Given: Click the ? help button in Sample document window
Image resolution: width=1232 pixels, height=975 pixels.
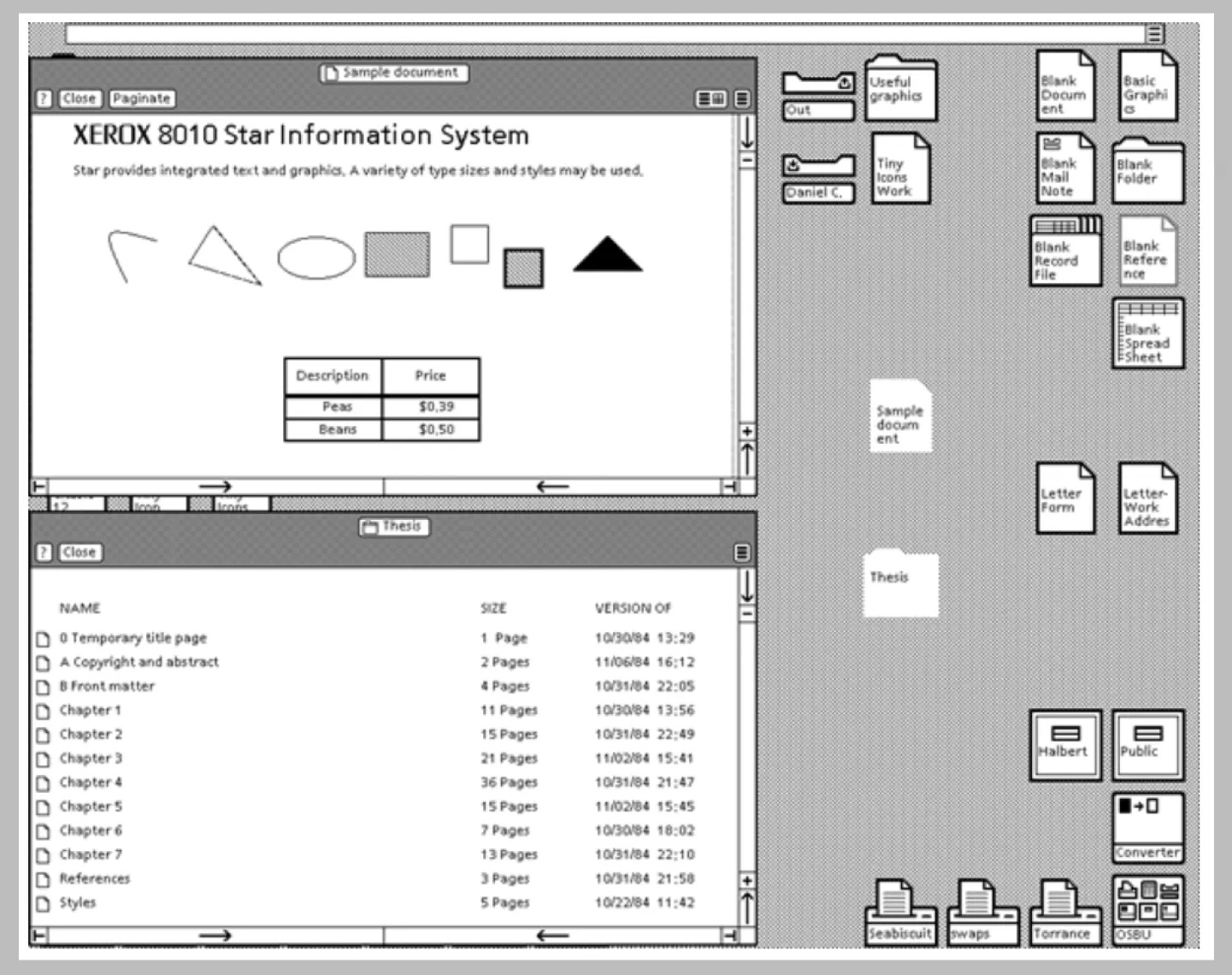Looking at the screenshot, I should click(x=44, y=99).
